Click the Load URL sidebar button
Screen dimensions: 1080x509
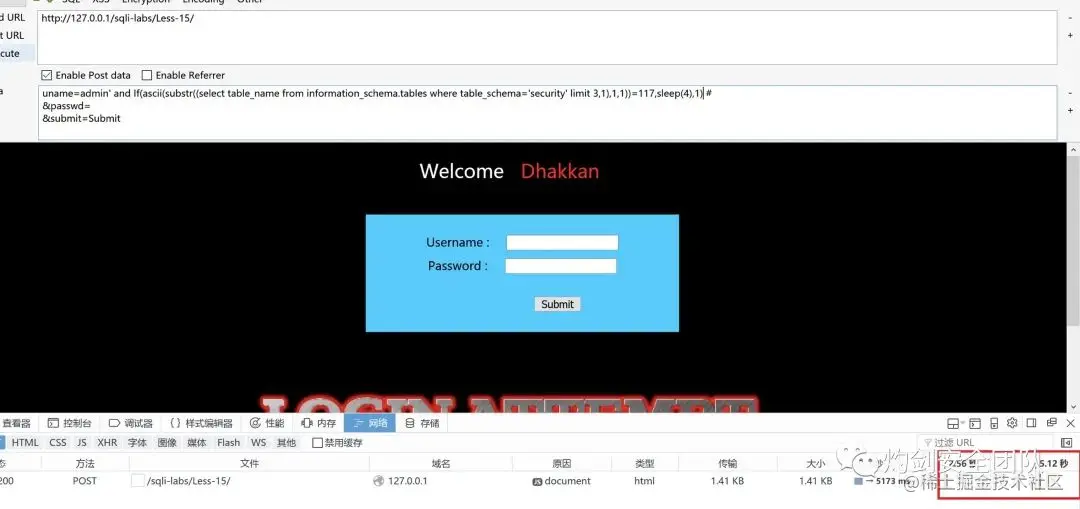pyautogui.click(x=12, y=17)
